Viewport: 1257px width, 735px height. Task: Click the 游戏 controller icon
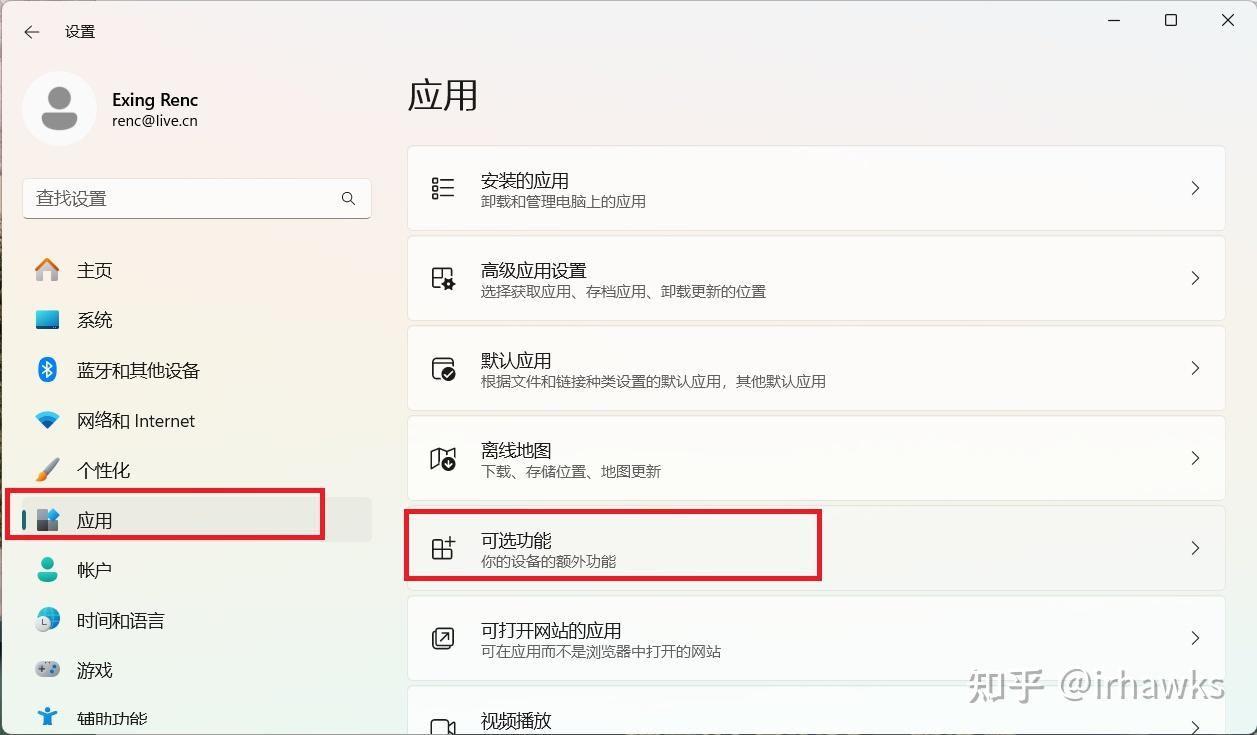pyautogui.click(x=47, y=669)
